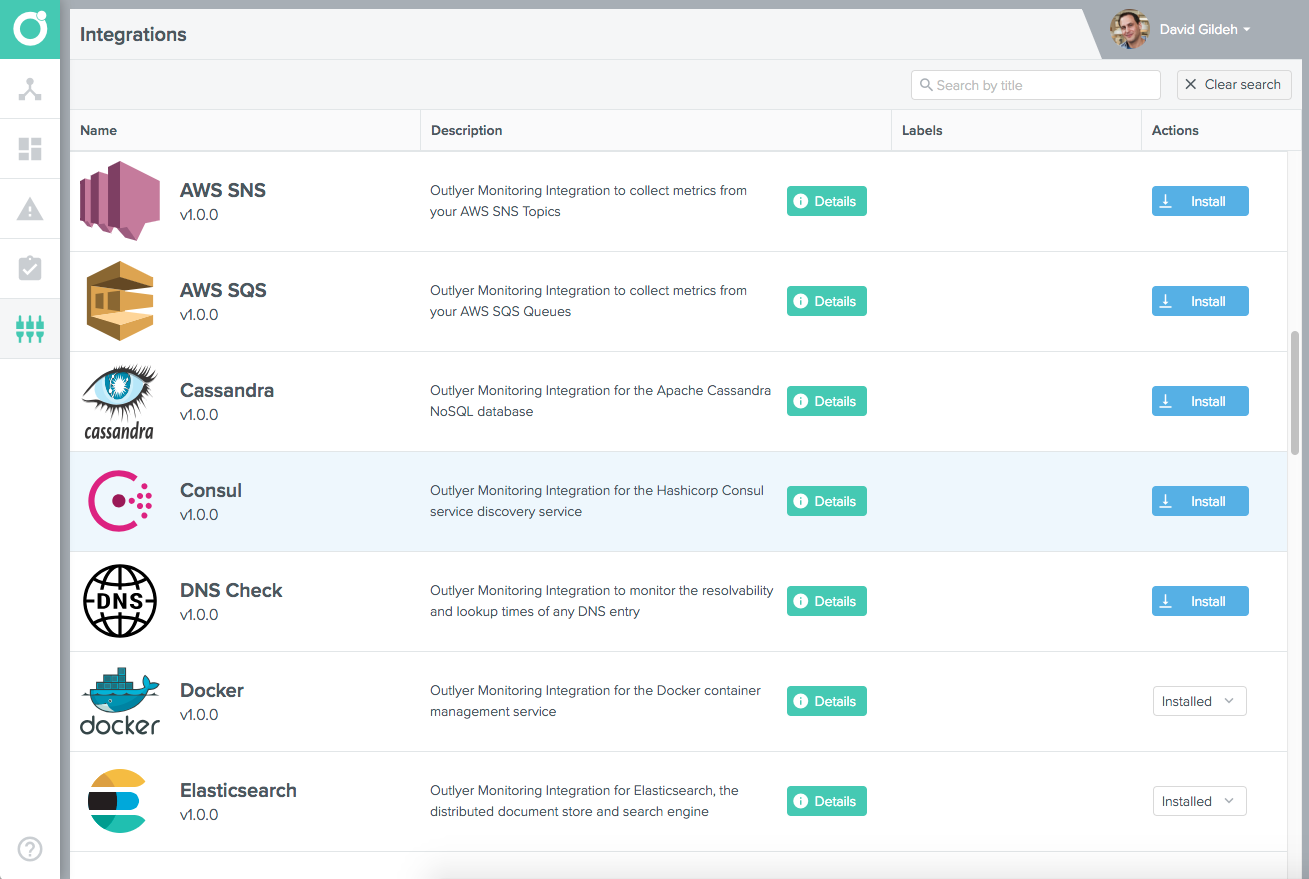This screenshot has width=1309, height=879.
Task: Click the Clear search button
Action: [1234, 85]
